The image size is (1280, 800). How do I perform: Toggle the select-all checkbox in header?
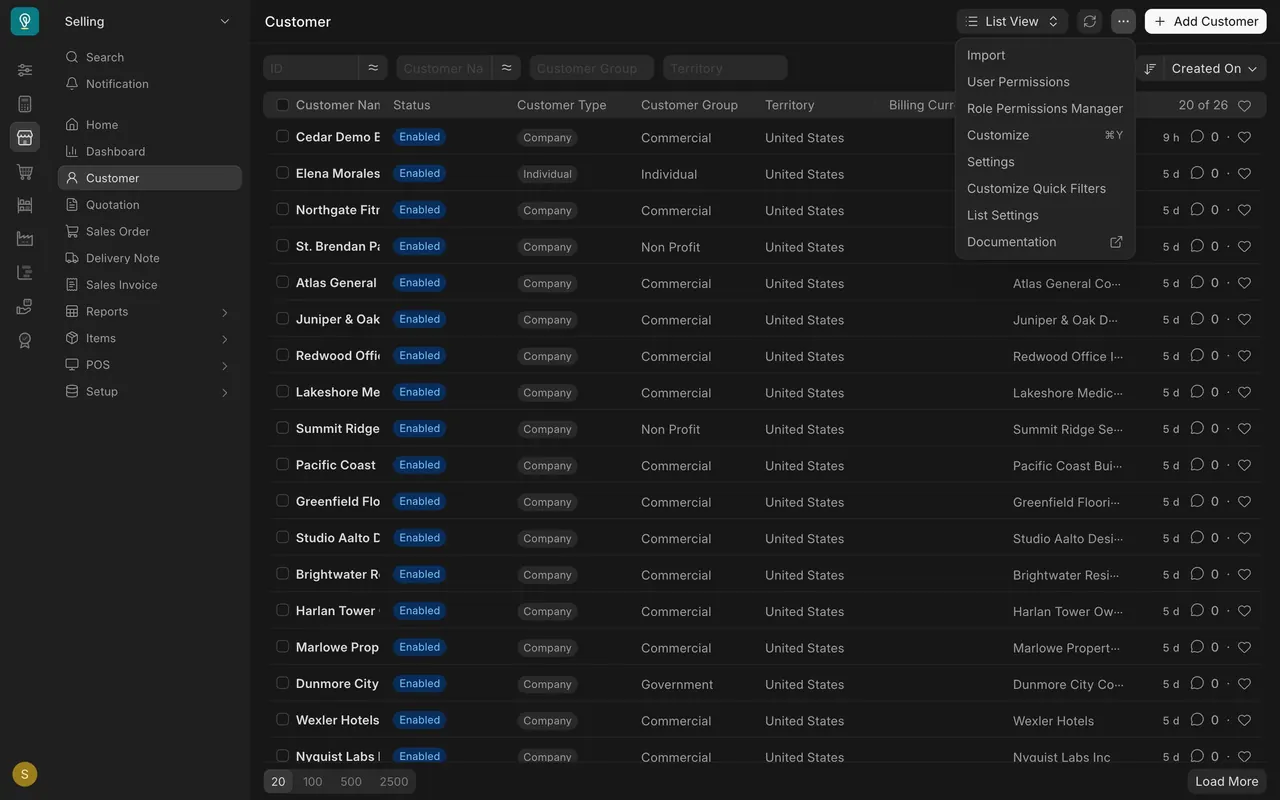click(x=282, y=105)
